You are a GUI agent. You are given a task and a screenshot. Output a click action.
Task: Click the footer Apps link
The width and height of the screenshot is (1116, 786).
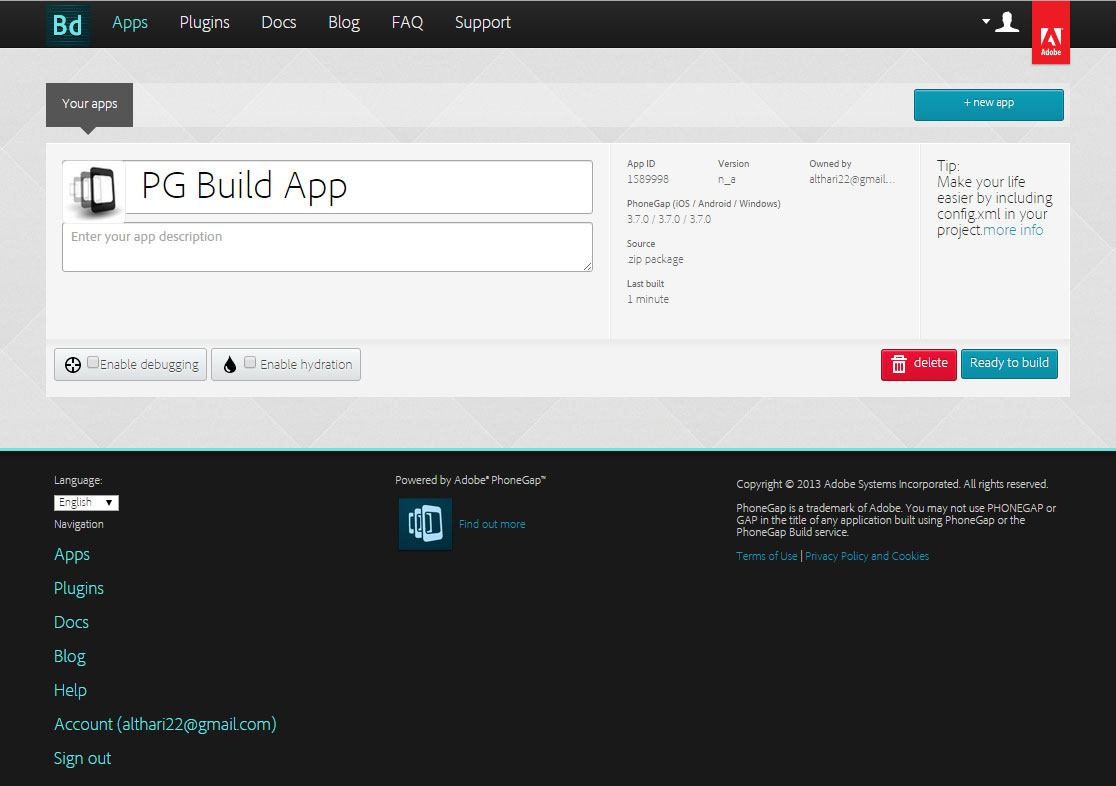pos(72,555)
